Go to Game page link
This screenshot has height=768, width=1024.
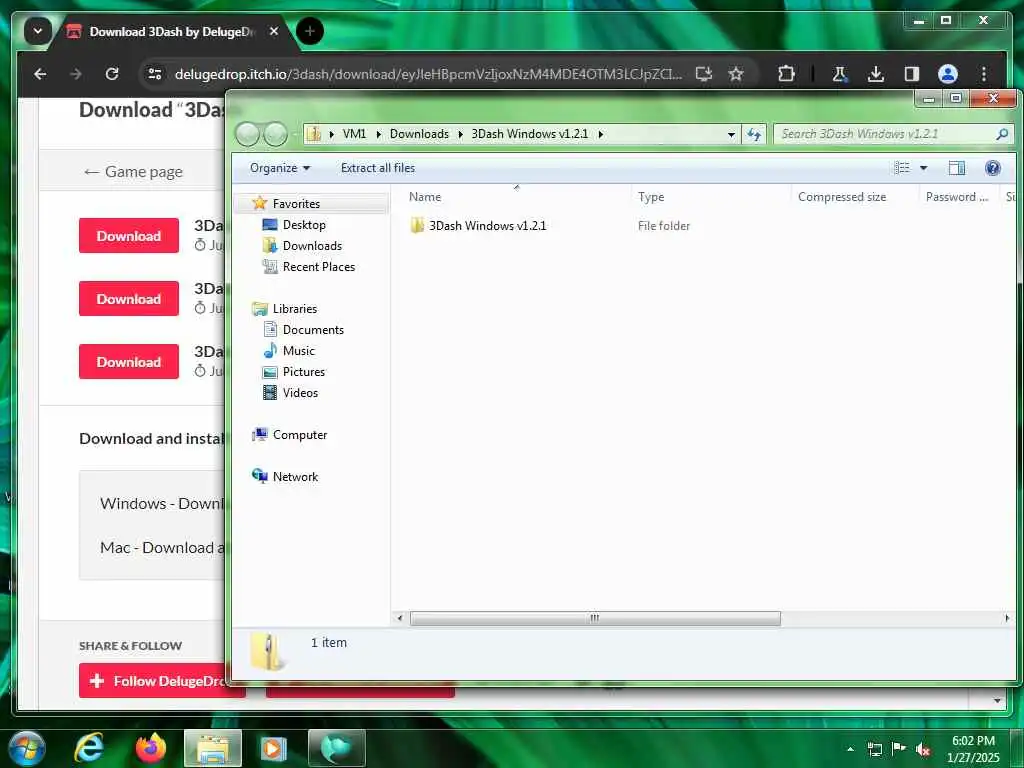pyautogui.click(x=133, y=172)
